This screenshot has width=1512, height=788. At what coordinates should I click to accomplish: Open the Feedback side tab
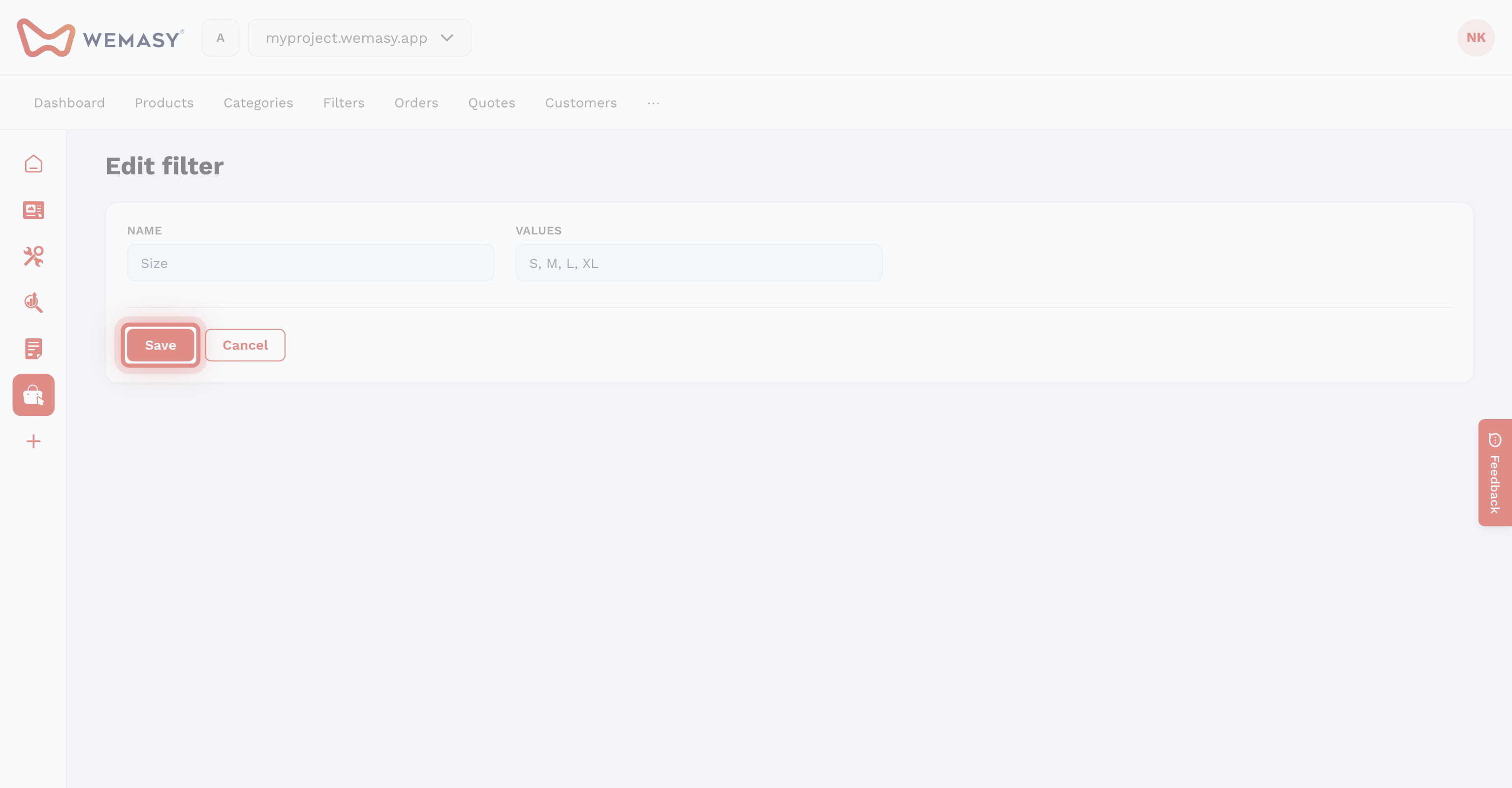(x=1495, y=473)
